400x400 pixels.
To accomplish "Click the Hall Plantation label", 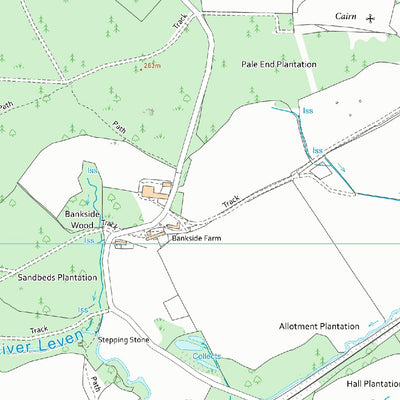I will pos(373,384).
